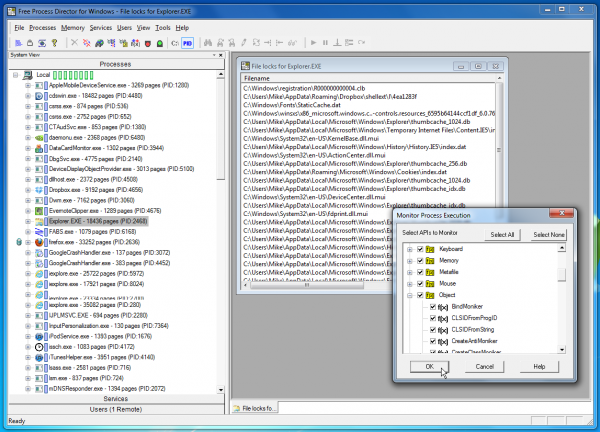
Task: Select the Local computer icon in tree
Action: [27, 75]
